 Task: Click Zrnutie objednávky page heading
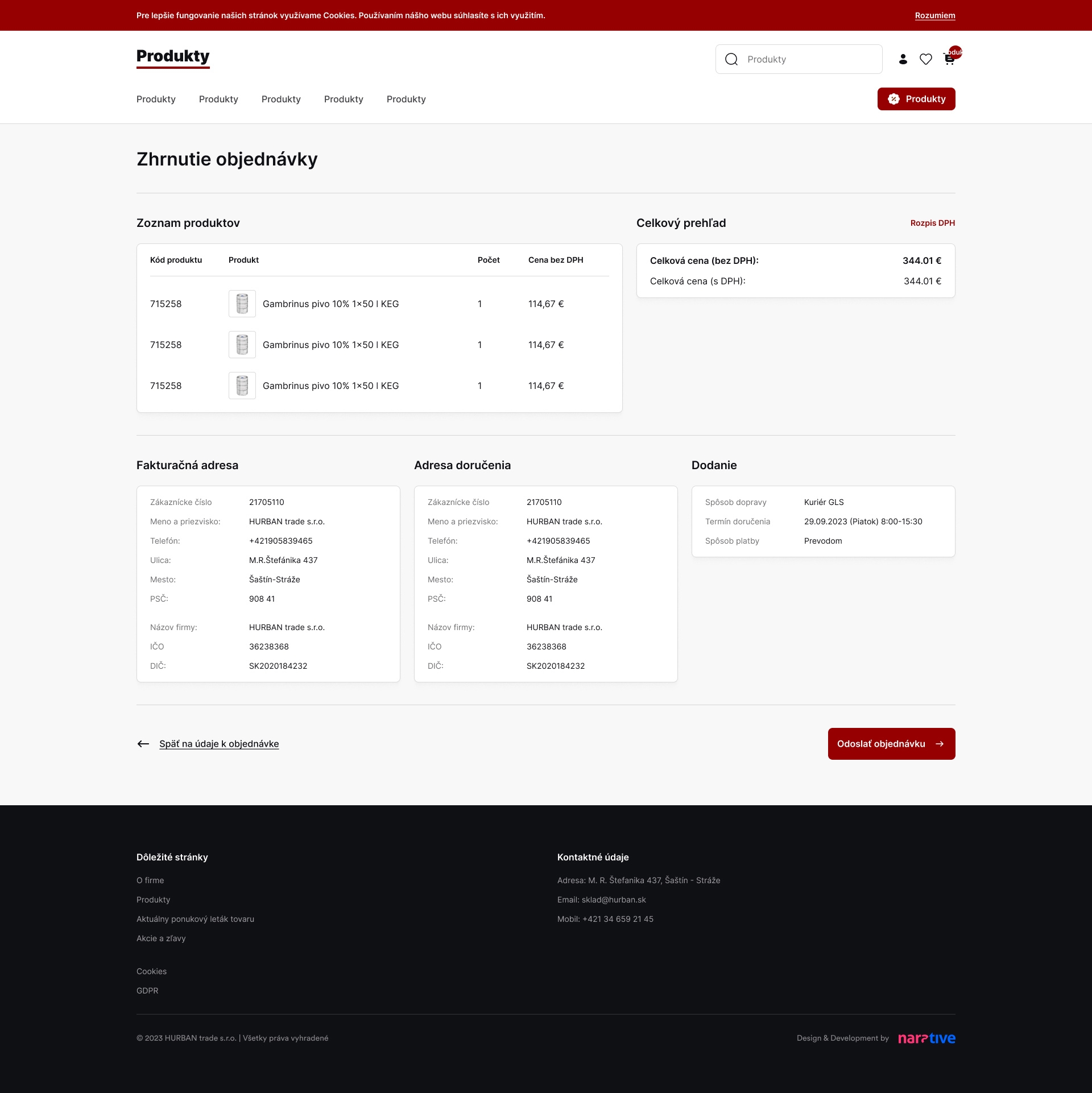(227, 159)
